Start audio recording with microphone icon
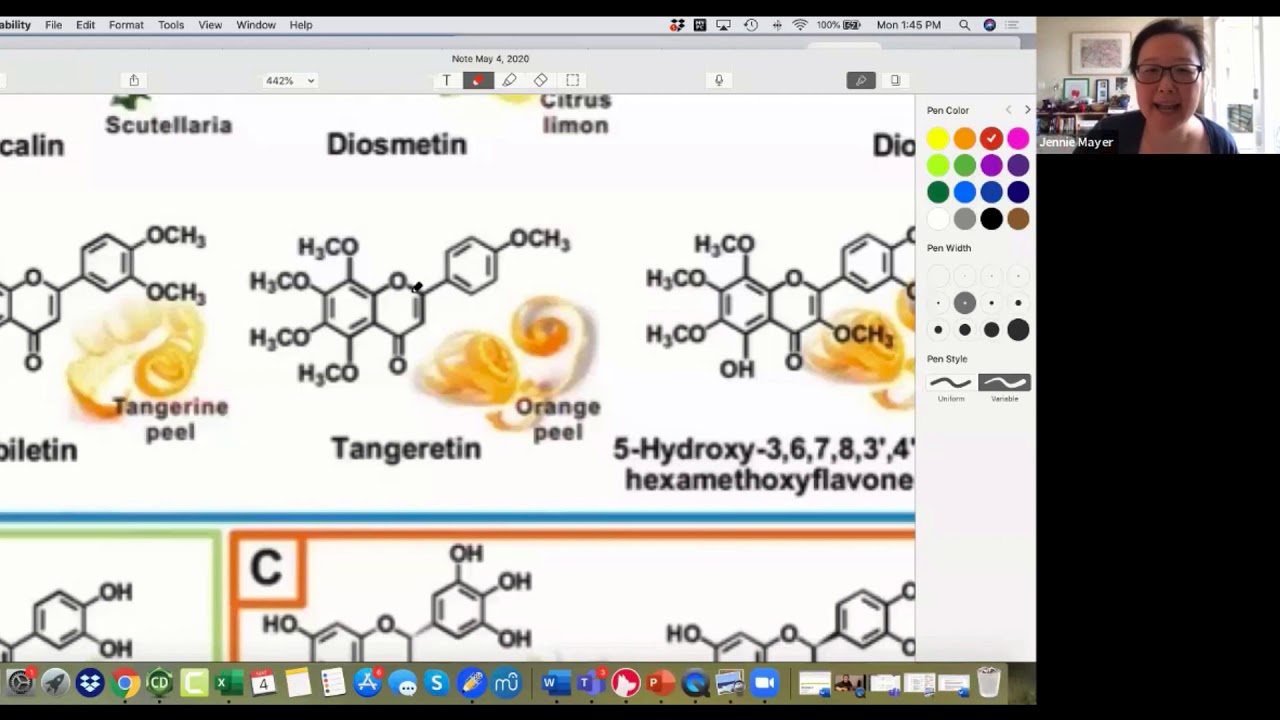The width and height of the screenshot is (1280, 720). coord(718,80)
